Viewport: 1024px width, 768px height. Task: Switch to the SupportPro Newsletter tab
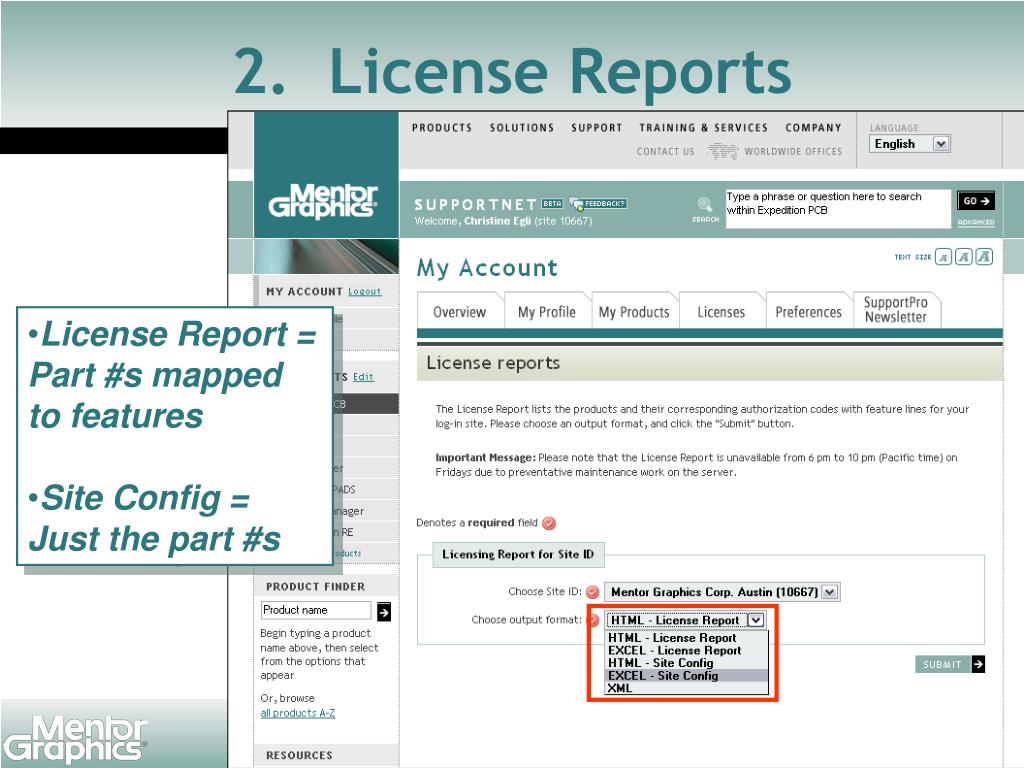[x=895, y=310]
